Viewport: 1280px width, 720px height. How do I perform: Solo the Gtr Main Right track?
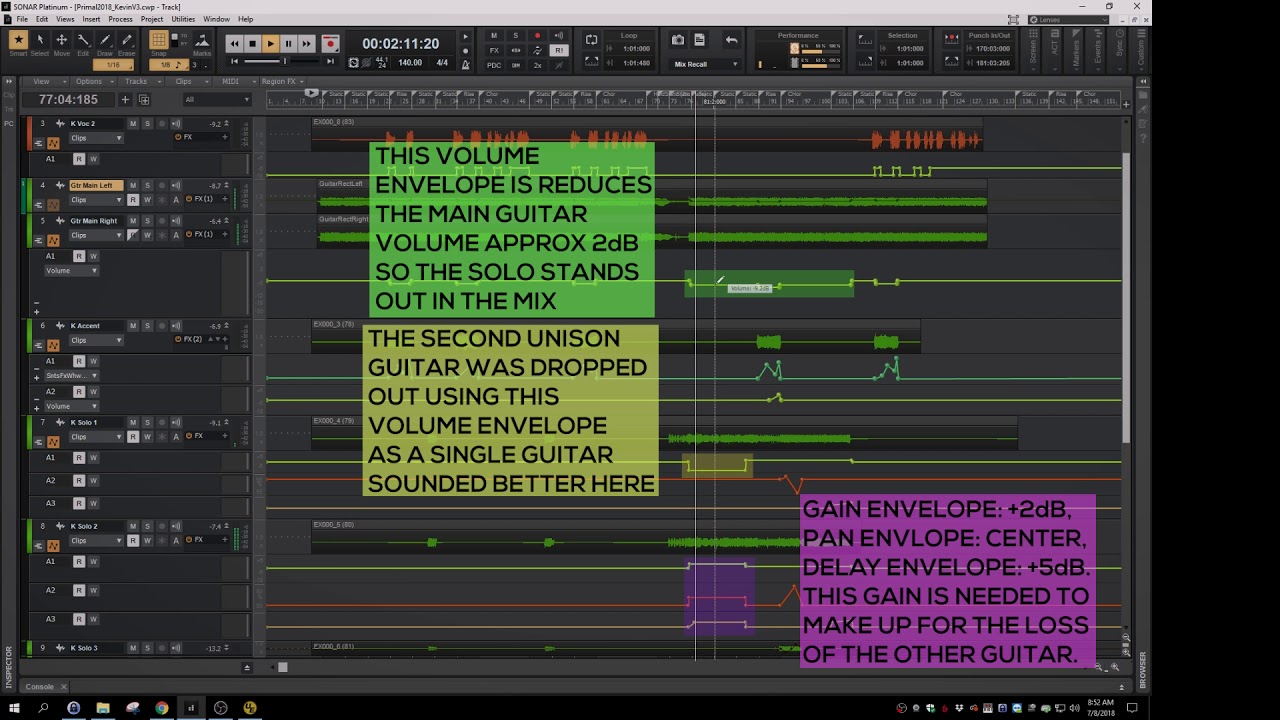tap(147, 221)
